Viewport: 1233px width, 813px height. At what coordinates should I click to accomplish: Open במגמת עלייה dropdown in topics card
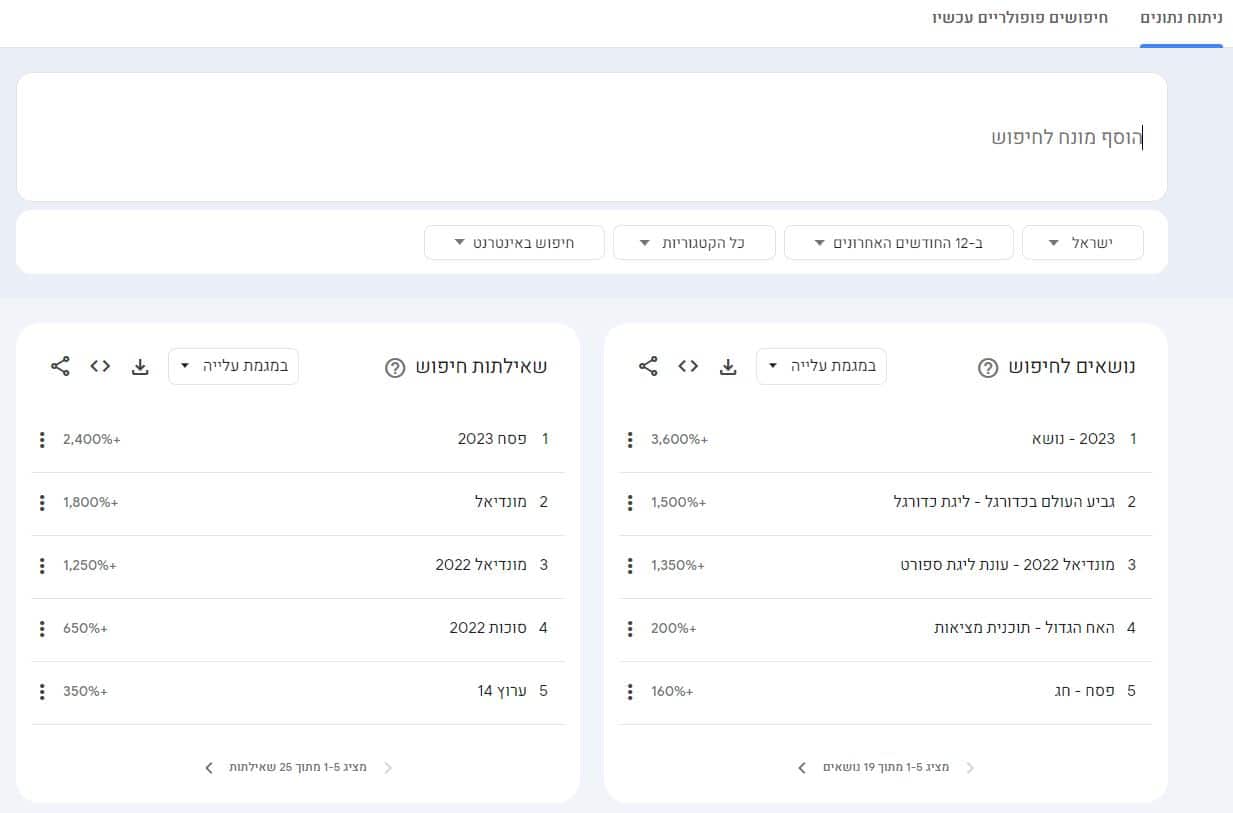(x=821, y=366)
